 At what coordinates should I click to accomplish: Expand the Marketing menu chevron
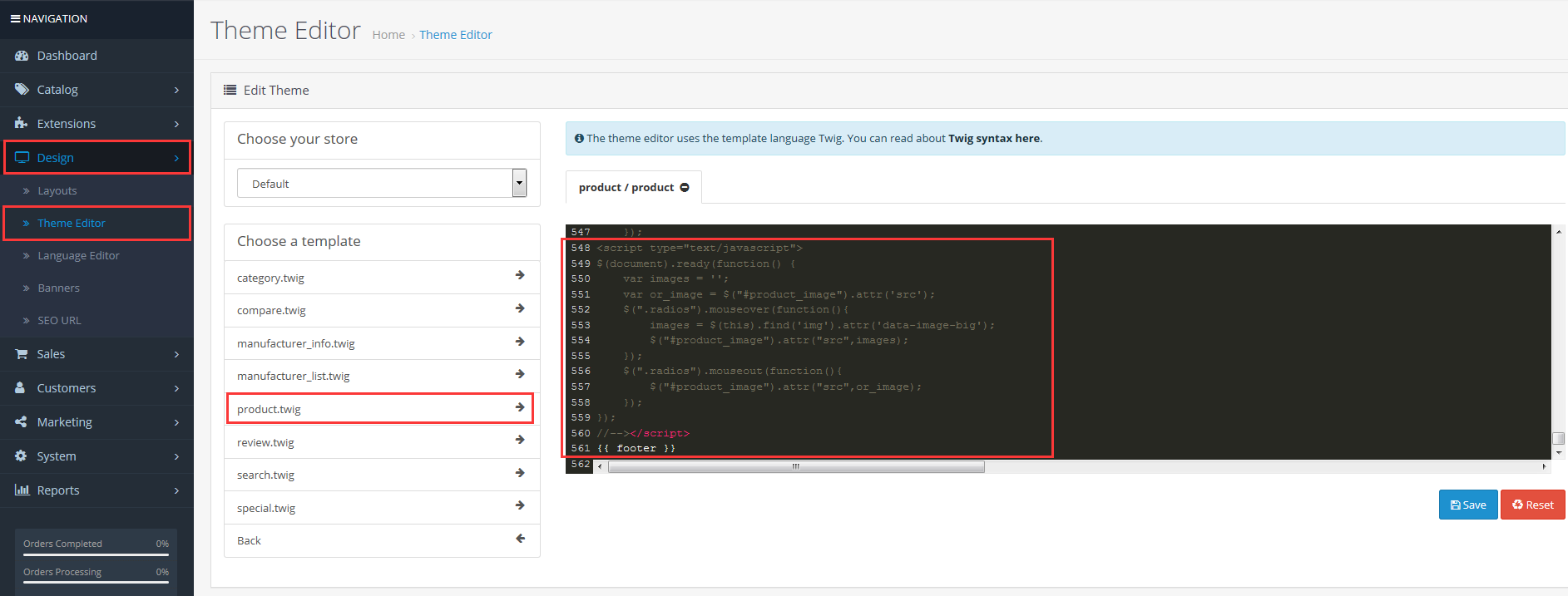click(x=176, y=422)
